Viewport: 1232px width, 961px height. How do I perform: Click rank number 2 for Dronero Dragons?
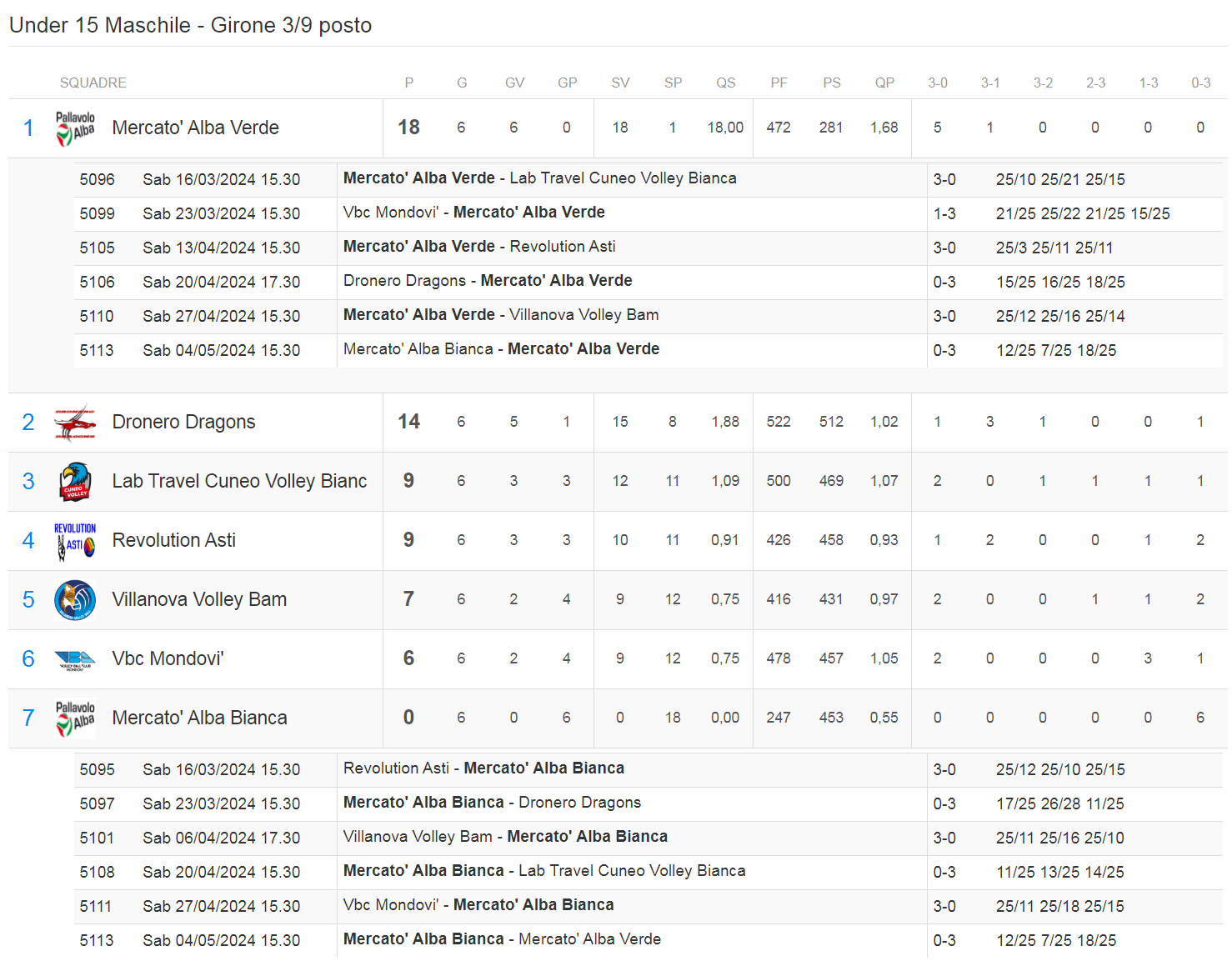click(x=28, y=423)
